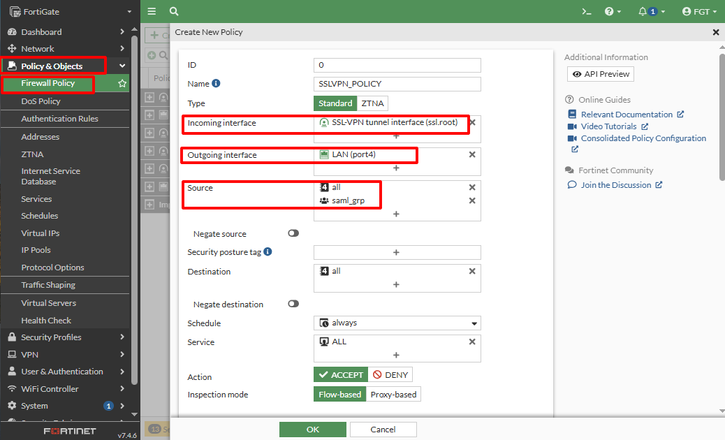
Task: Open Consolidated Policy Configuration link
Action: 643,138
